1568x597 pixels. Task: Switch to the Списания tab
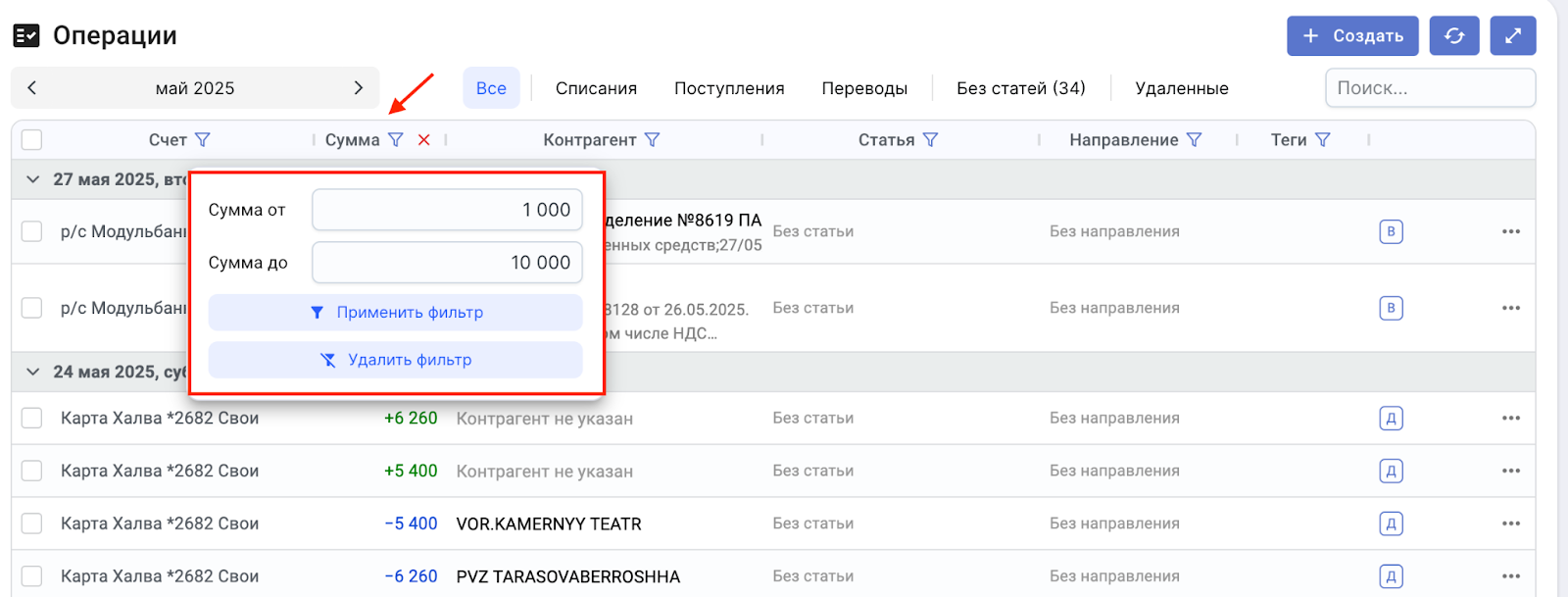pyautogui.click(x=596, y=88)
